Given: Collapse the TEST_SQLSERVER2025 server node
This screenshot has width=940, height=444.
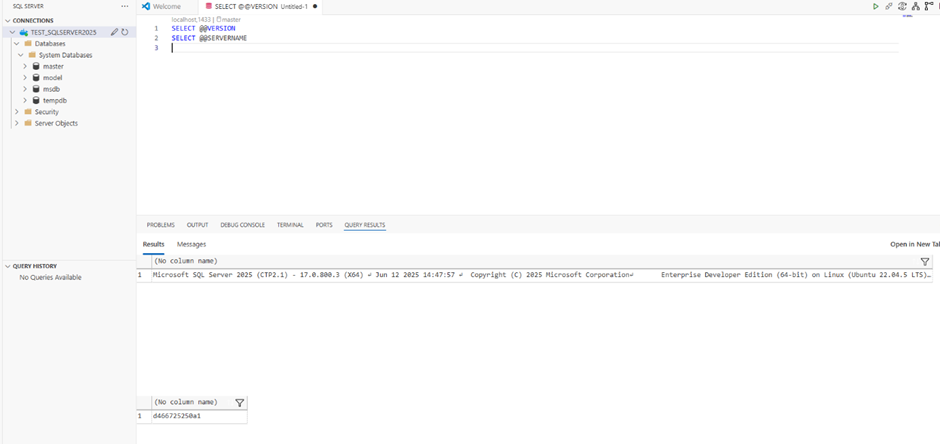Looking at the screenshot, I should [12, 32].
